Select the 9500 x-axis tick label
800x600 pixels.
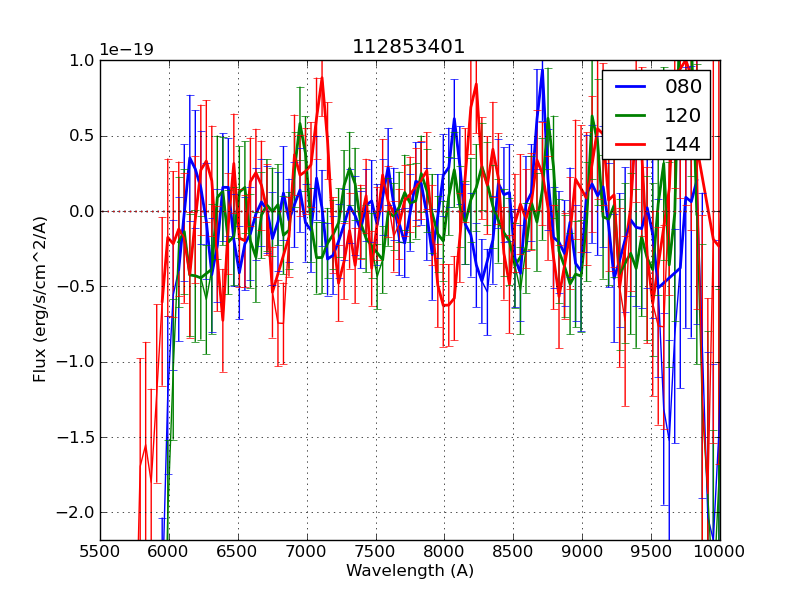click(x=652, y=551)
